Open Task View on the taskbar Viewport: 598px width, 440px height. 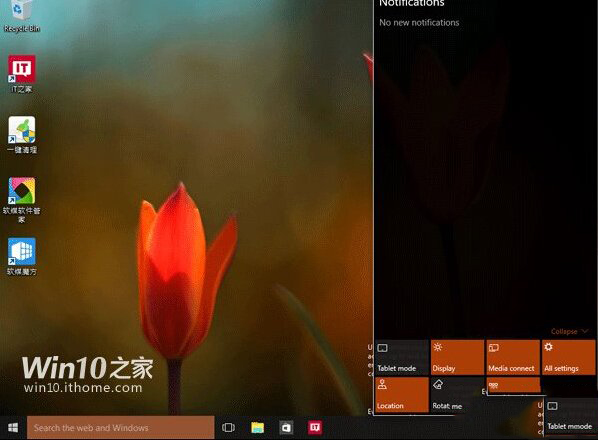228,427
